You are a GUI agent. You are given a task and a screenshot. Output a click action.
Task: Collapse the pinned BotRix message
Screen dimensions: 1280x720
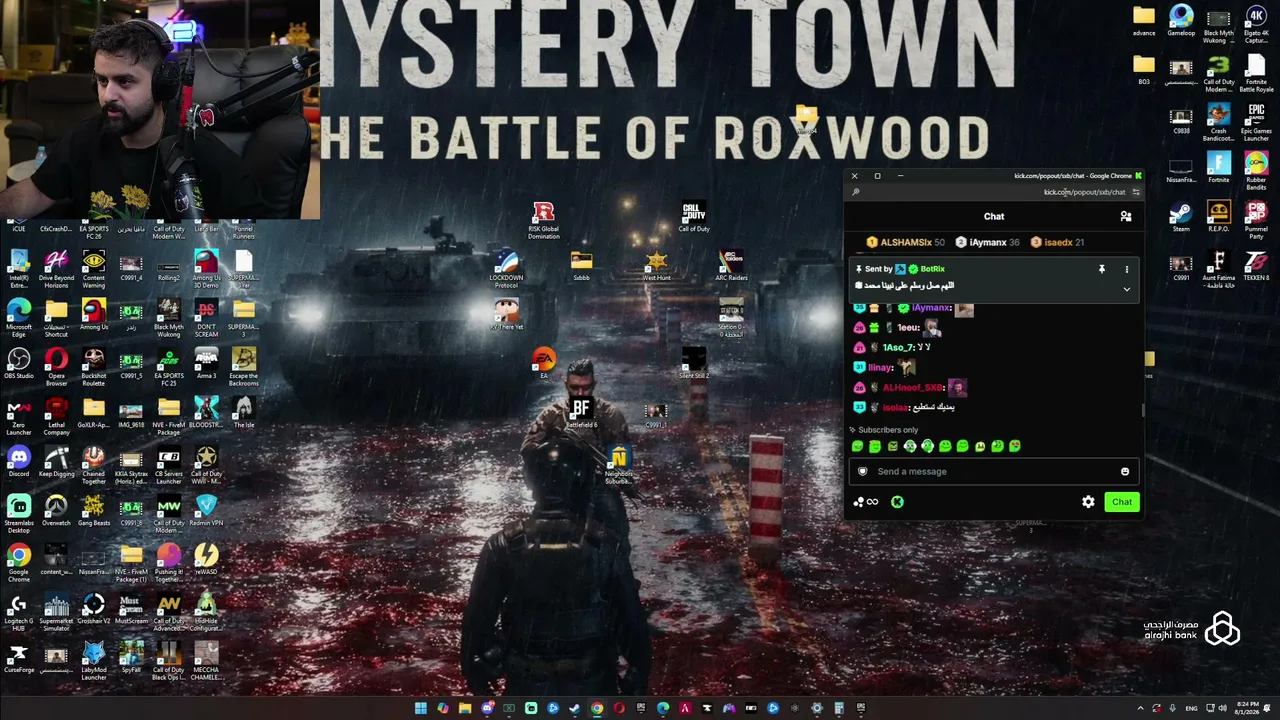coord(1126,289)
